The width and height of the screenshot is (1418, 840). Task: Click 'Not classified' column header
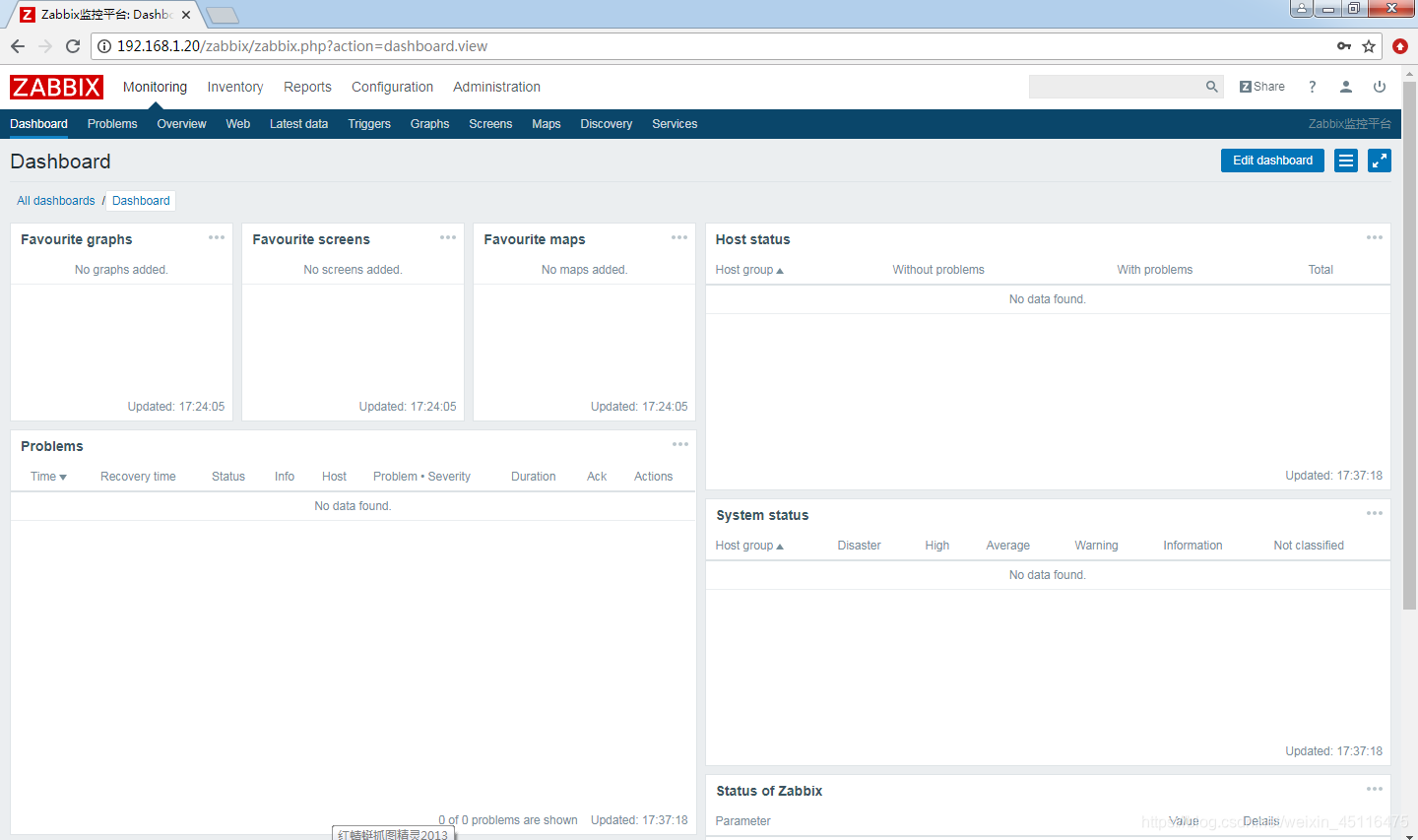pyautogui.click(x=1309, y=546)
